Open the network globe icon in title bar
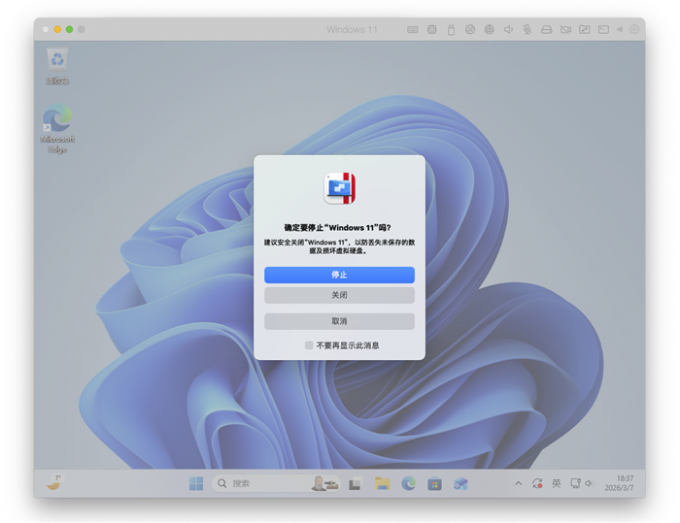Viewport: 680px width, 523px height. click(x=489, y=30)
